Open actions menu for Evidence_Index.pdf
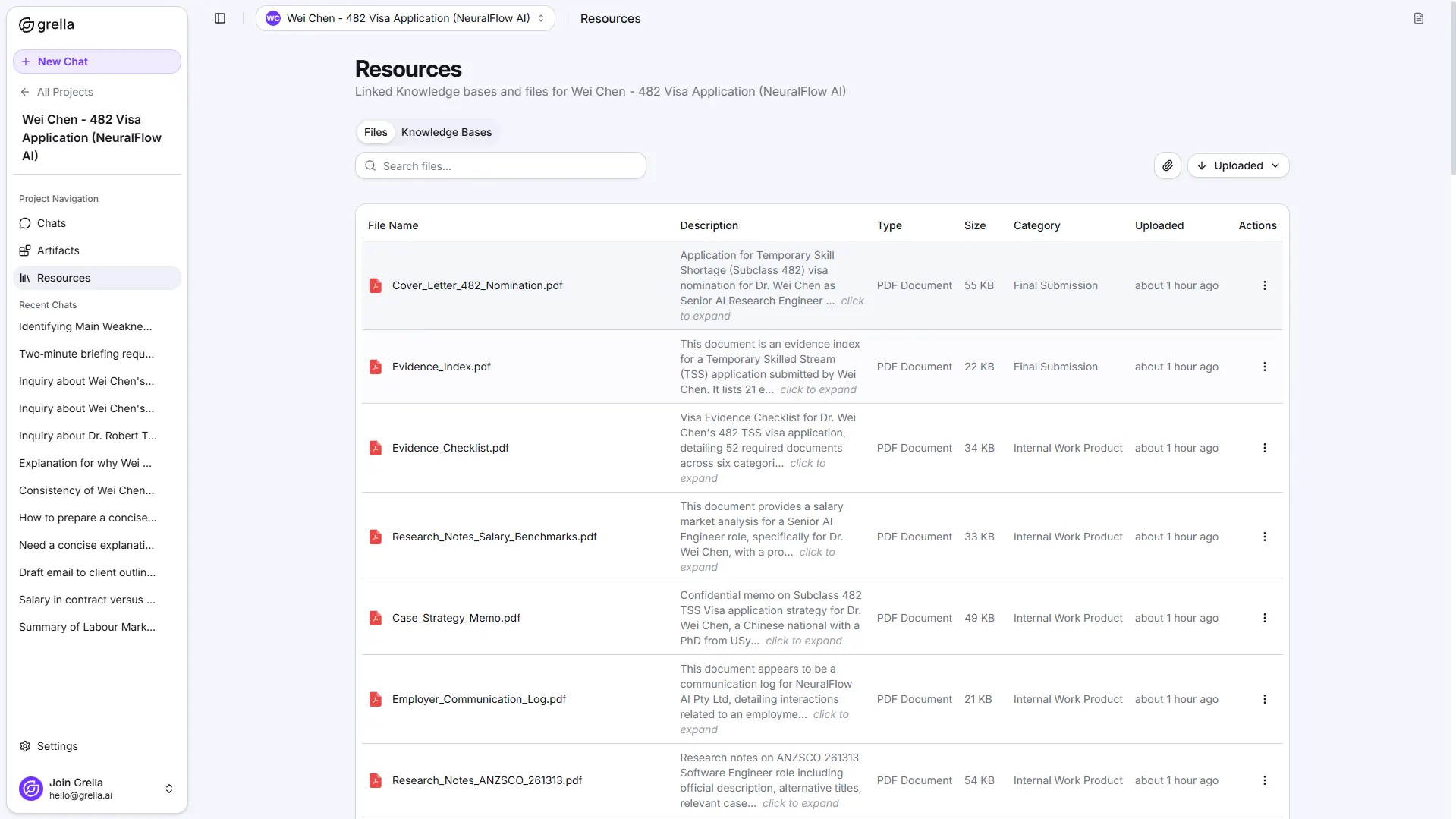Image resolution: width=1456 pixels, height=819 pixels. [x=1264, y=367]
